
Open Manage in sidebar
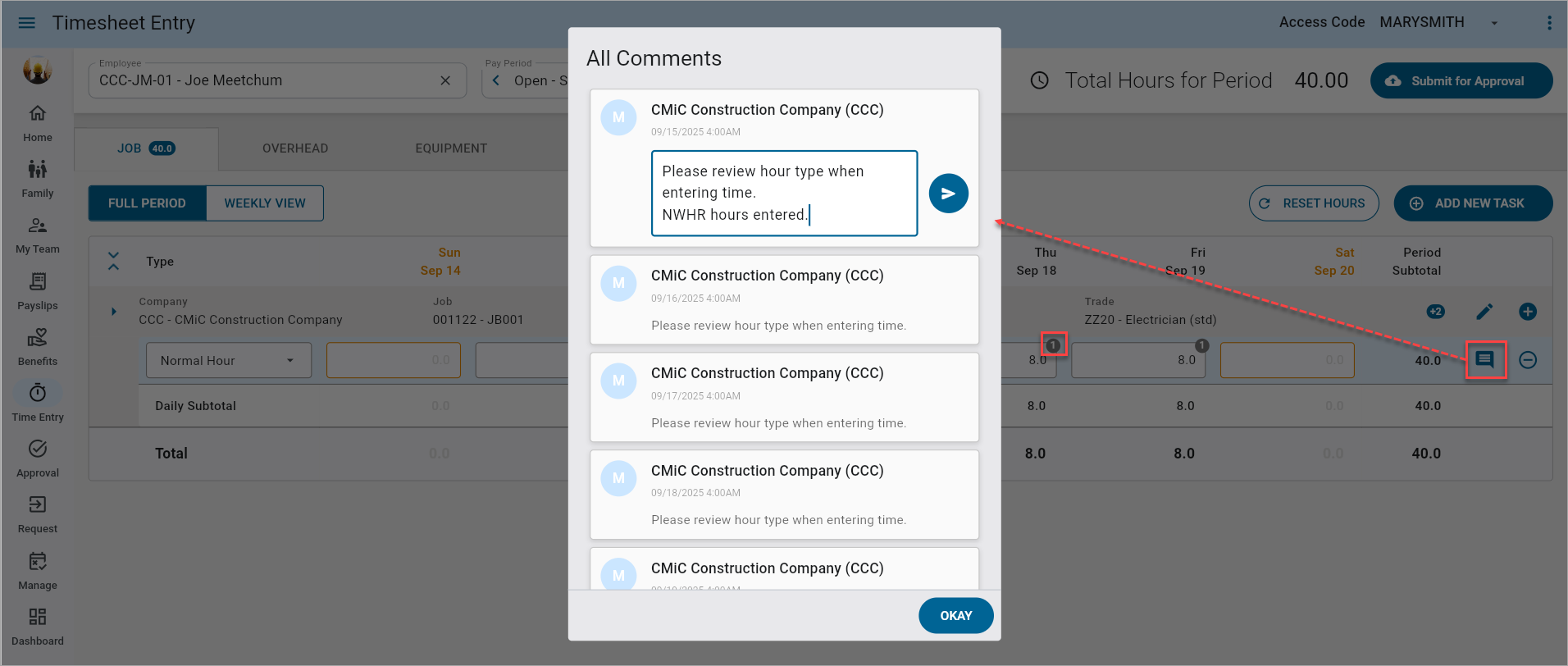click(38, 572)
